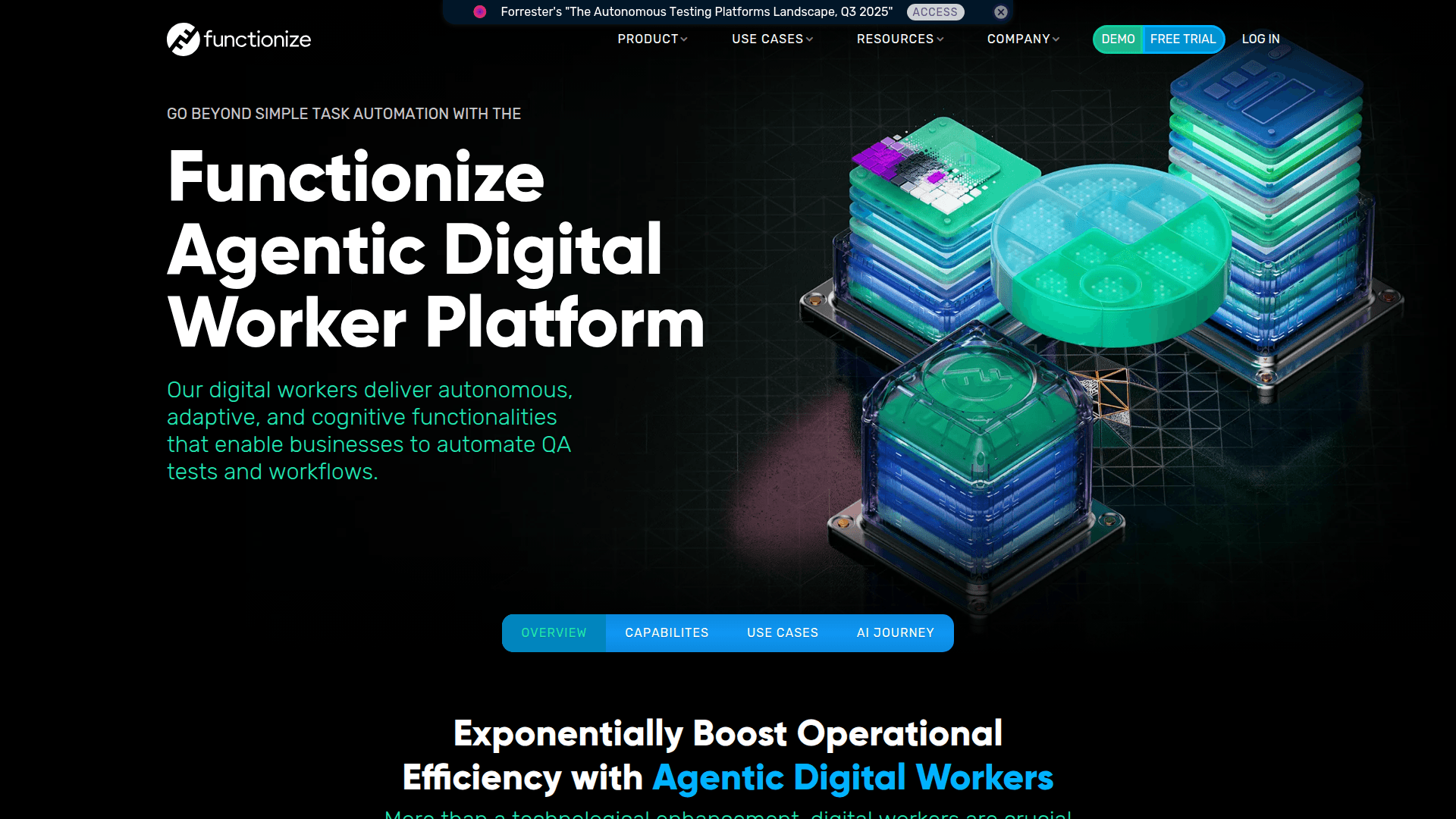The image size is (1456, 819).
Task: Open the AI JOURNEY tab
Action: pos(895,633)
